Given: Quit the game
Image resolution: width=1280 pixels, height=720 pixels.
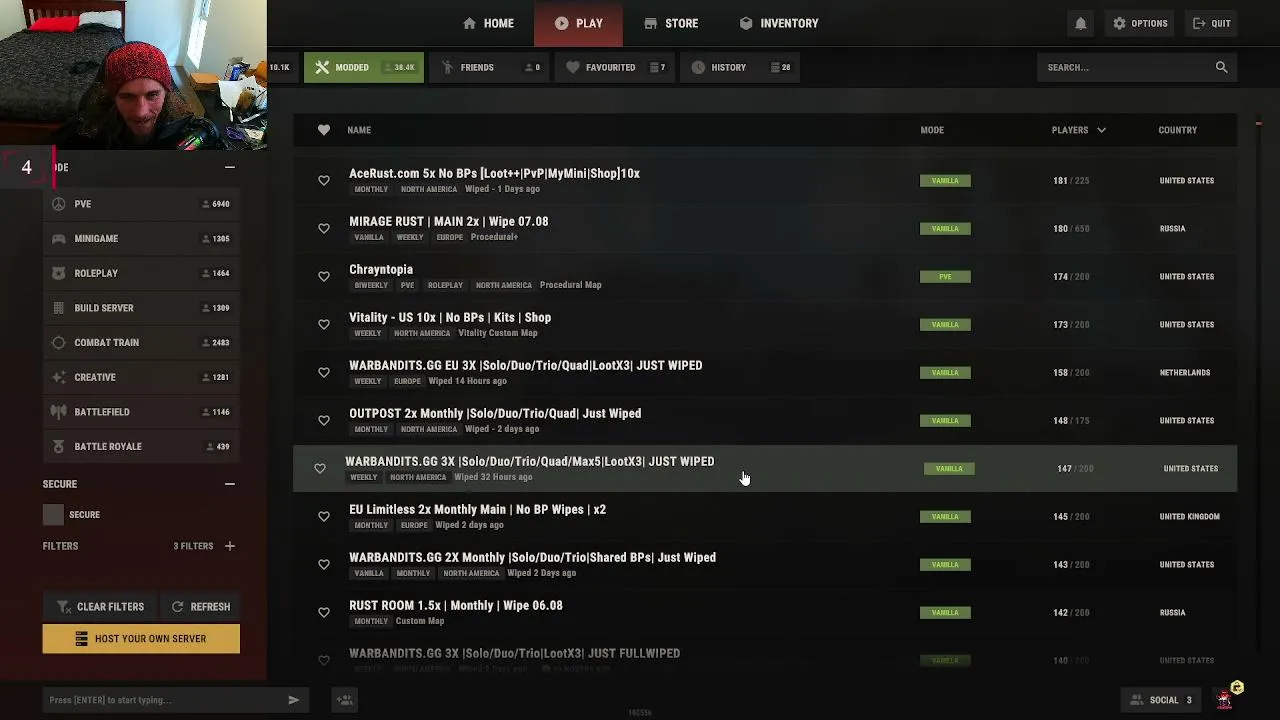Looking at the screenshot, I should (x=1212, y=23).
